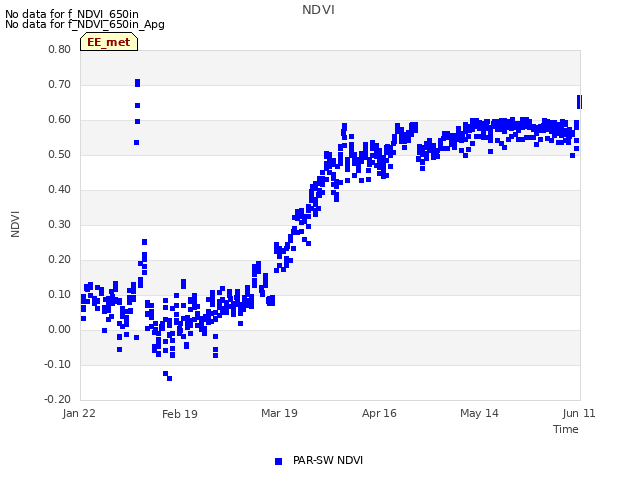The image size is (640, 480).
Task: Click the highest outlier point near 0.70
Action: tap(138, 83)
